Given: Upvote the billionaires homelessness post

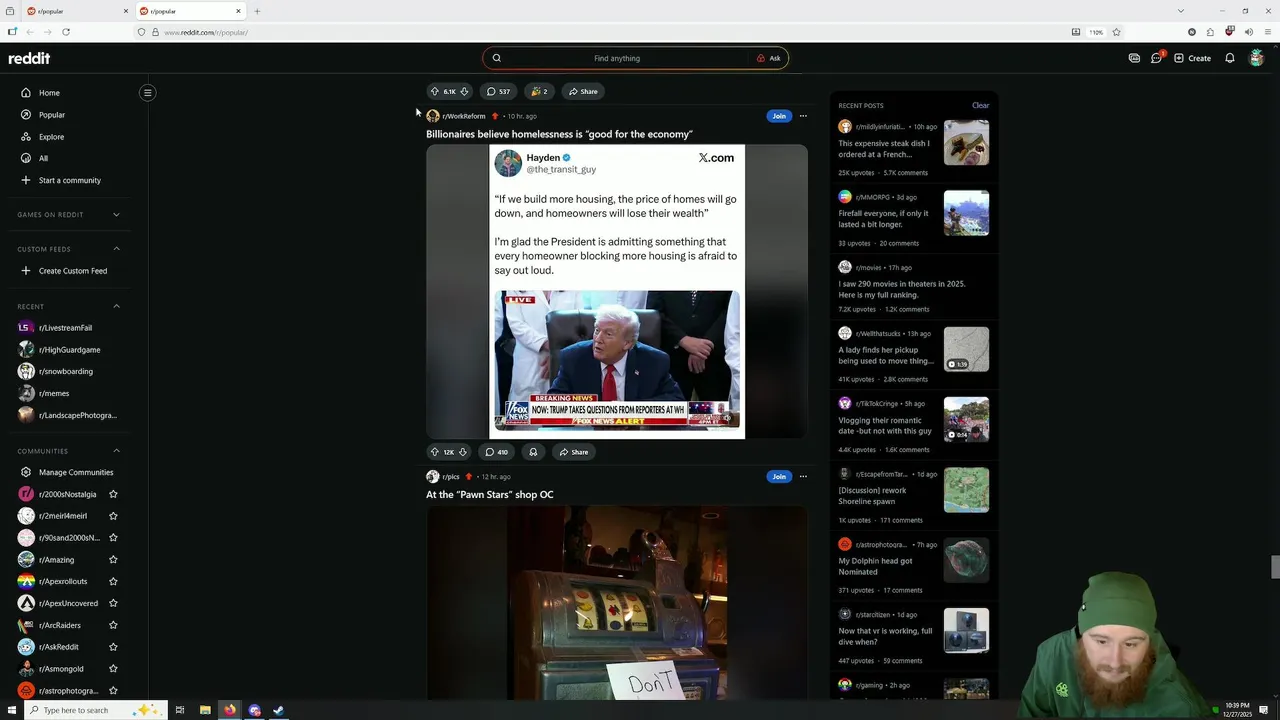Looking at the screenshot, I should click(434, 452).
